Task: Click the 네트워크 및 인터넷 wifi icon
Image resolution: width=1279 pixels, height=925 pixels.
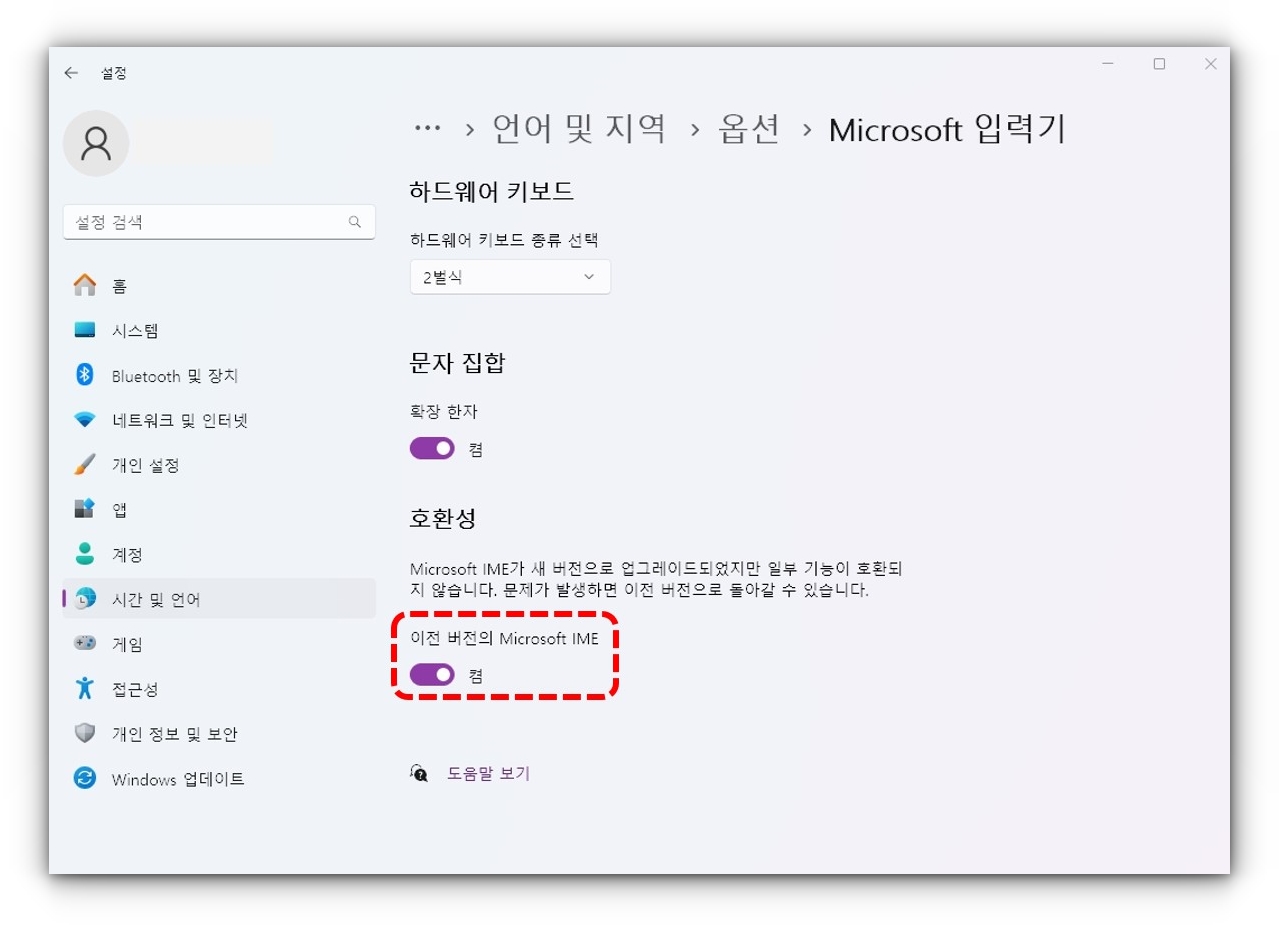Action: click(x=85, y=420)
